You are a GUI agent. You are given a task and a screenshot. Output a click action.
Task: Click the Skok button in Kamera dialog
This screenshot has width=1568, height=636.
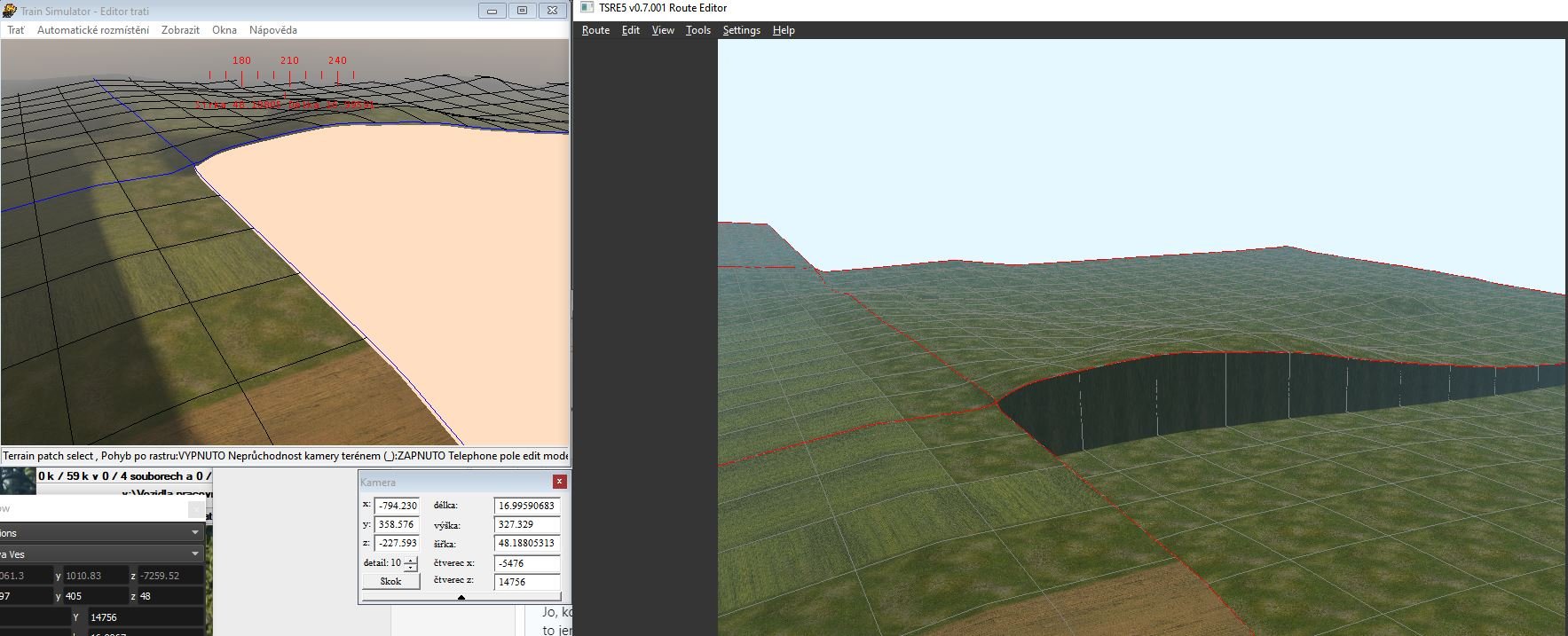[x=390, y=581]
